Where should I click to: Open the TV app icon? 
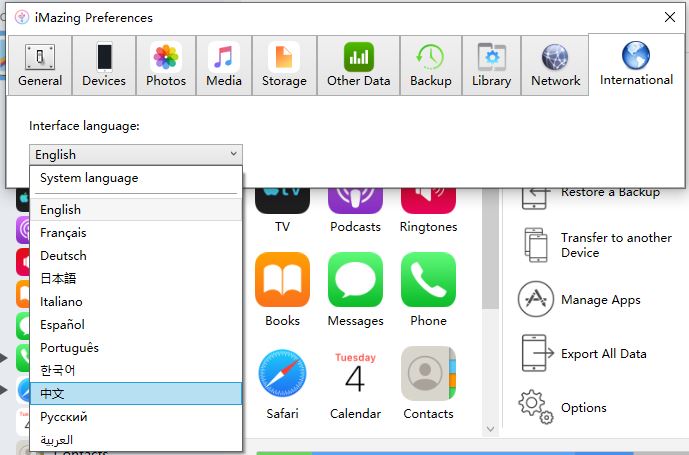coord(282,201)
